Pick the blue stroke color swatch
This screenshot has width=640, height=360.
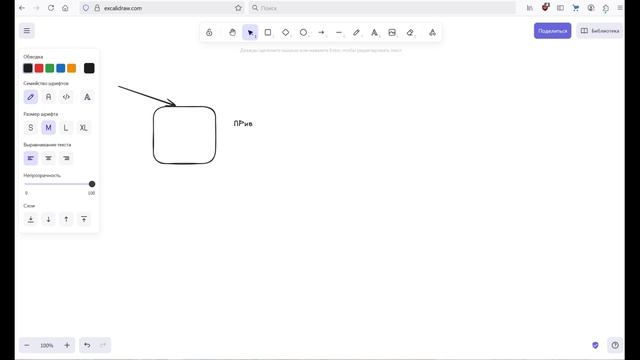pyautogui.click(x=61, y=68)
